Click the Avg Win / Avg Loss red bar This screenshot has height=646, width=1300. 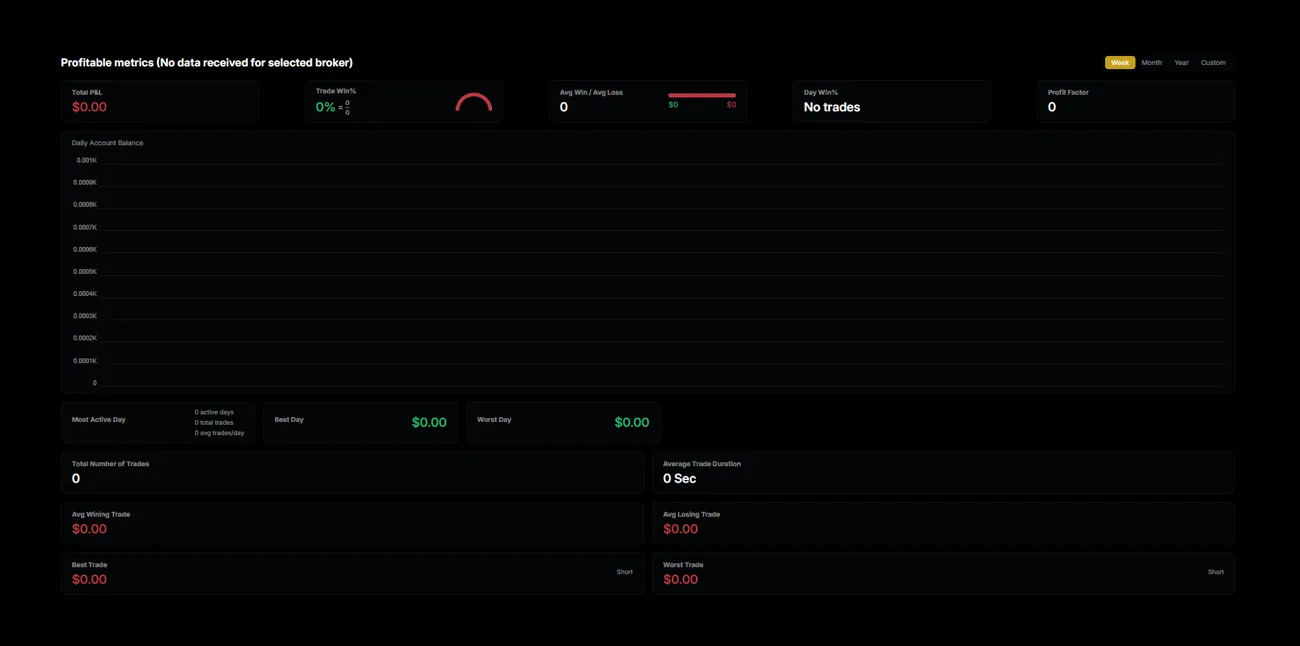702,95
